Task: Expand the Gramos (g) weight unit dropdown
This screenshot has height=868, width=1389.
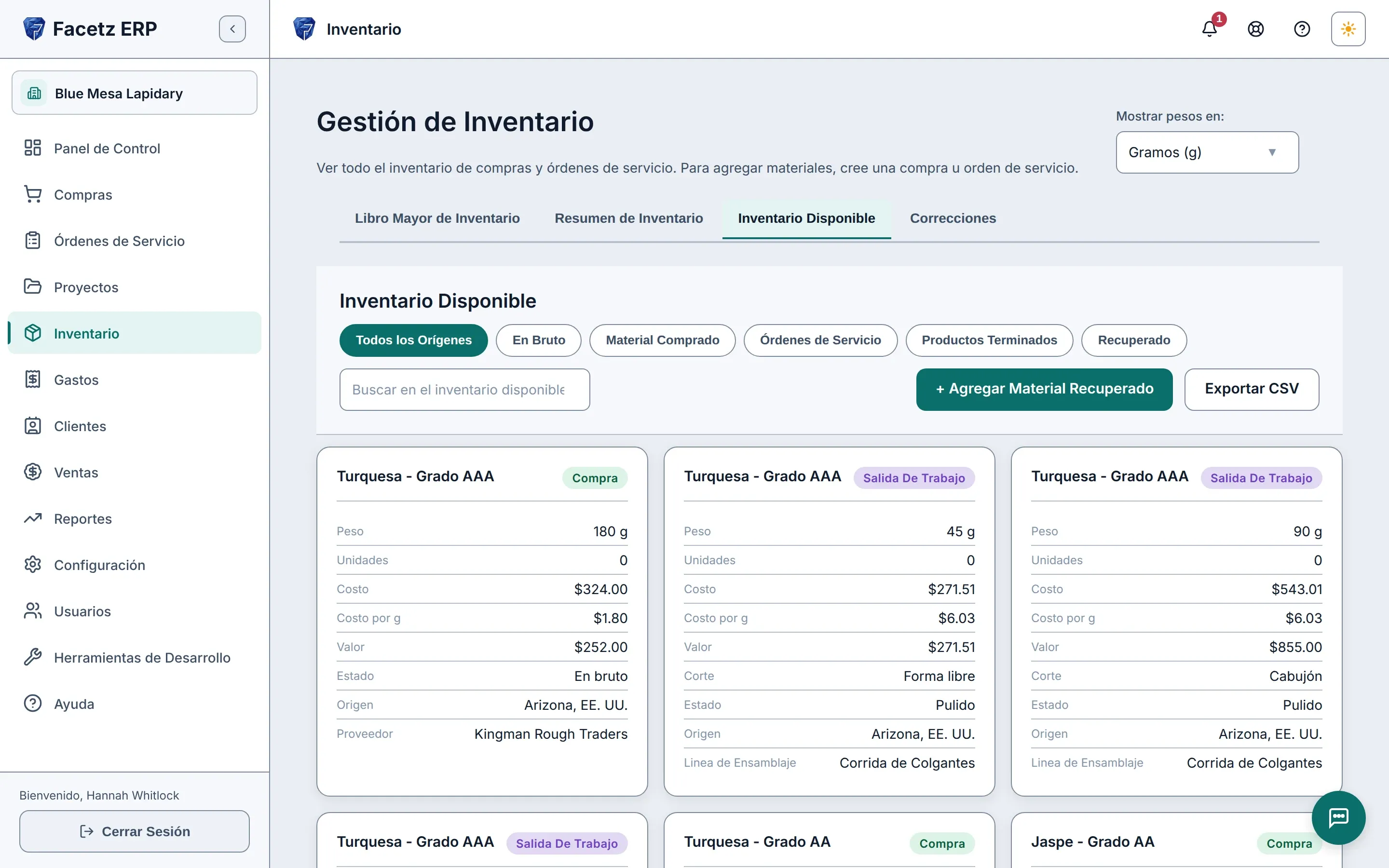Action: pyautogui.click(x=1207, y=152)
